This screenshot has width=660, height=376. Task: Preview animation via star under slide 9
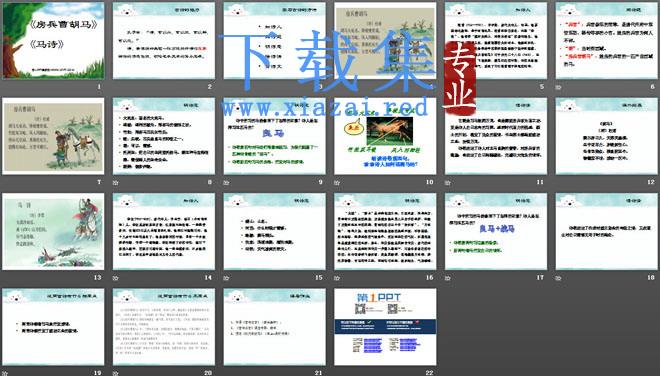(226, 183)
